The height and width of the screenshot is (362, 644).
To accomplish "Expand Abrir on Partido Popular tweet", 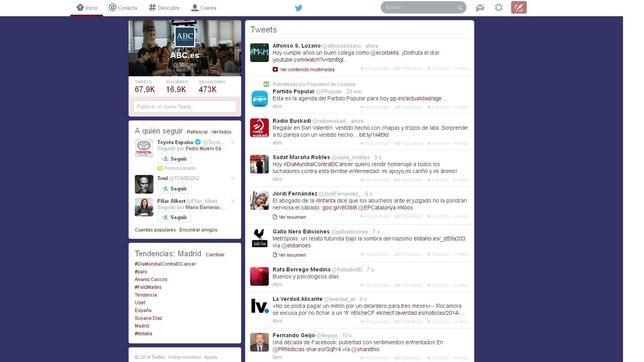I will (x=277, y=106).
